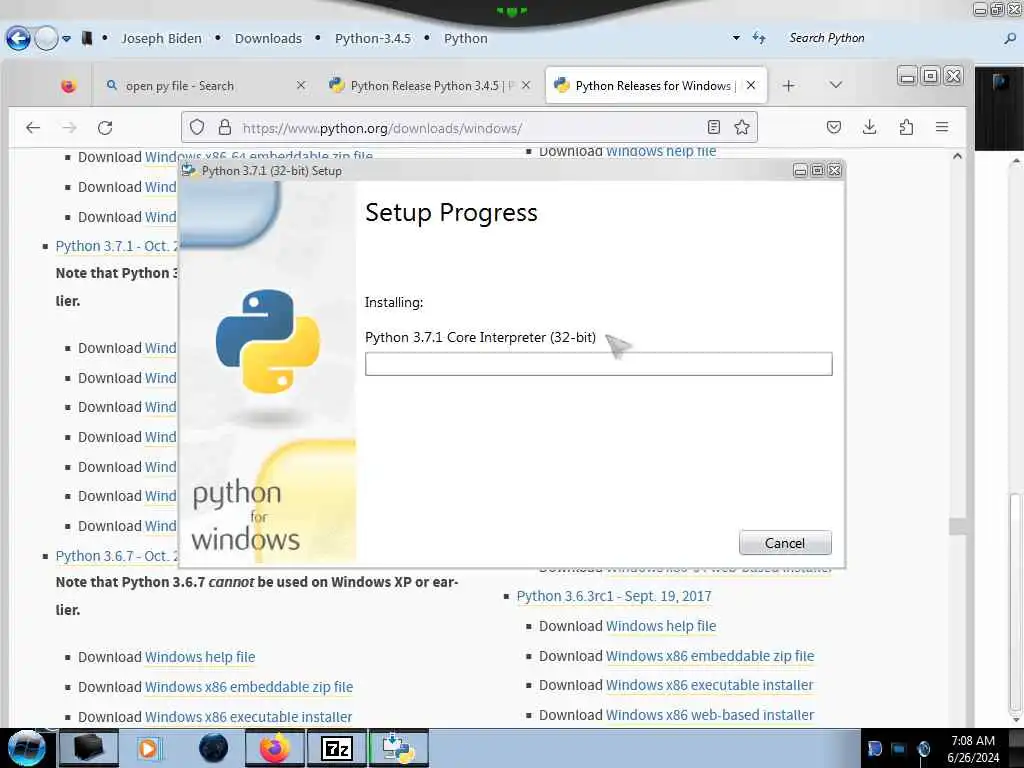This screenshot has width=1024, height=768.
Task: Expand the list all tabs dropdown
Action: click(x=836, y=86)
